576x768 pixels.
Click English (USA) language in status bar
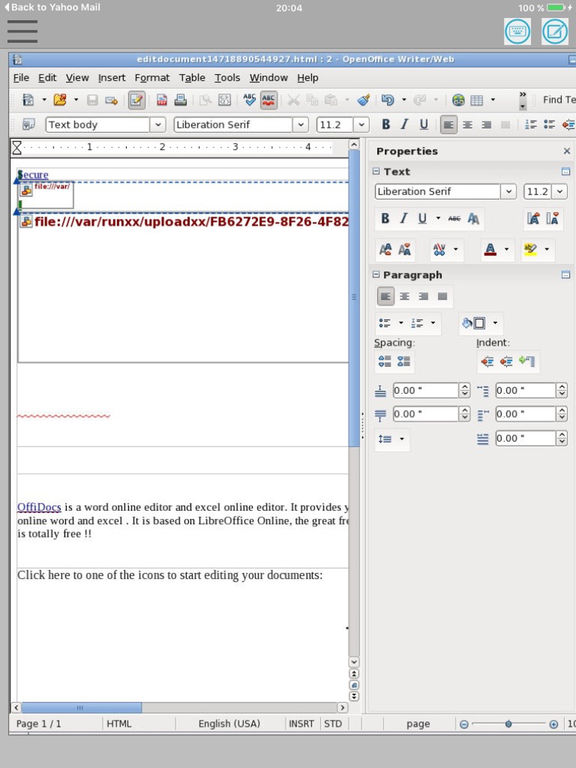point(229,724)
